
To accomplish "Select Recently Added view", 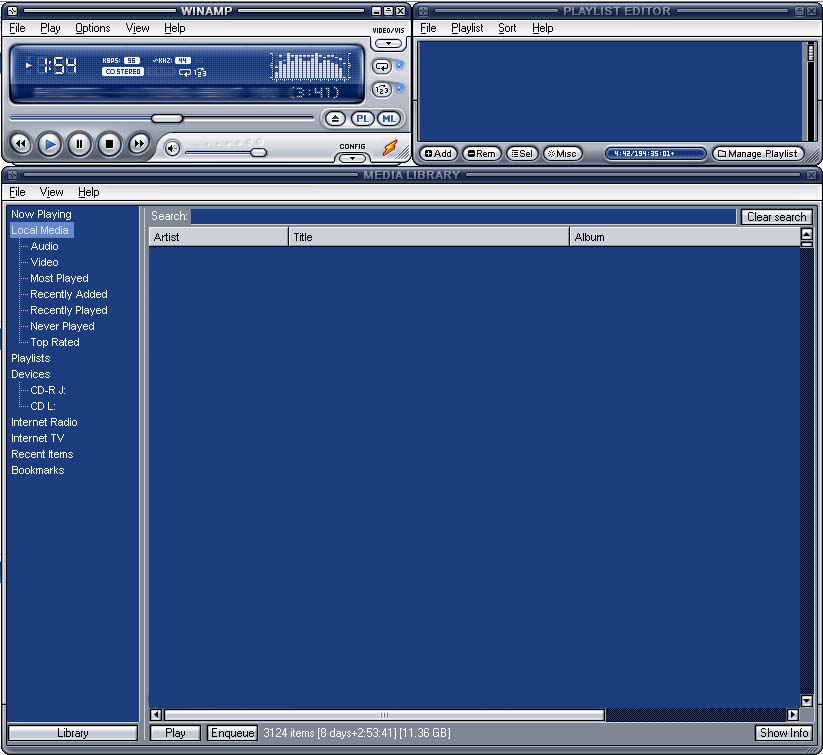I will (x=69, y=294).
